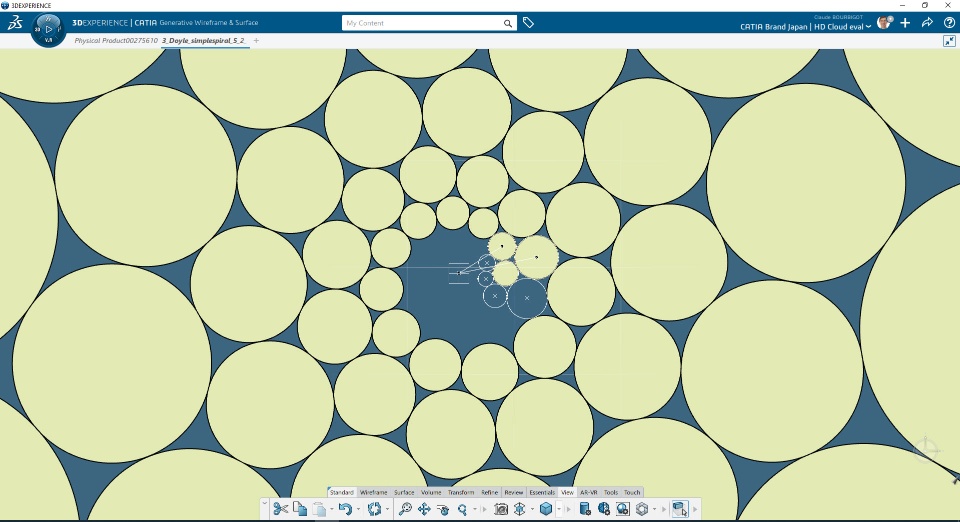This screenshot has height=522, width=960.
Task: Switch to the Tools tab
Action: [x=611, y=492]
